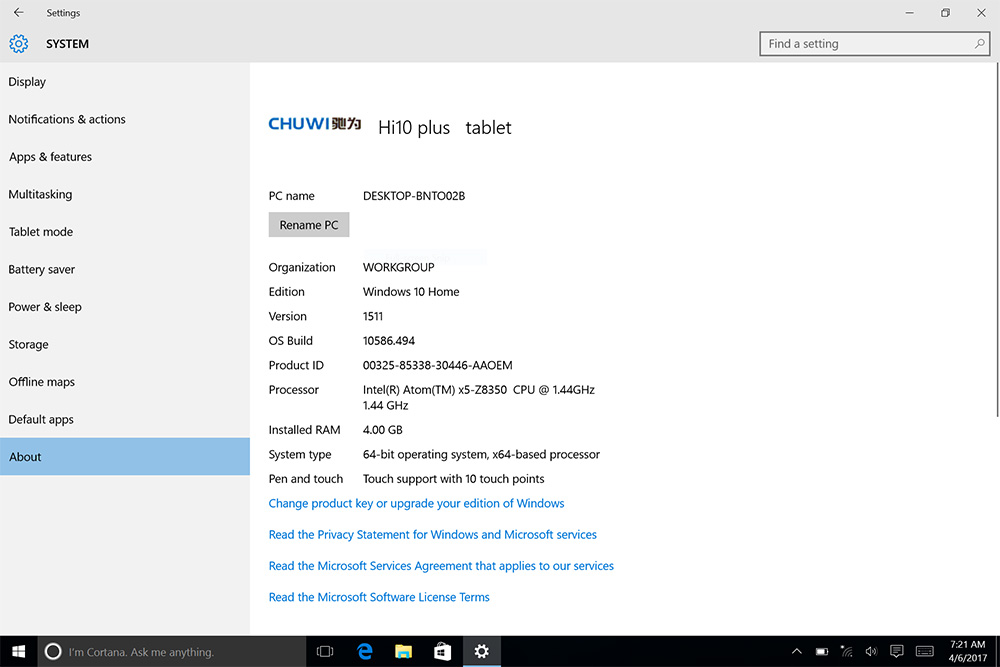Click the battery tray icon
The width and height of the screenshot is (1000, 667).
pos(822,651)
